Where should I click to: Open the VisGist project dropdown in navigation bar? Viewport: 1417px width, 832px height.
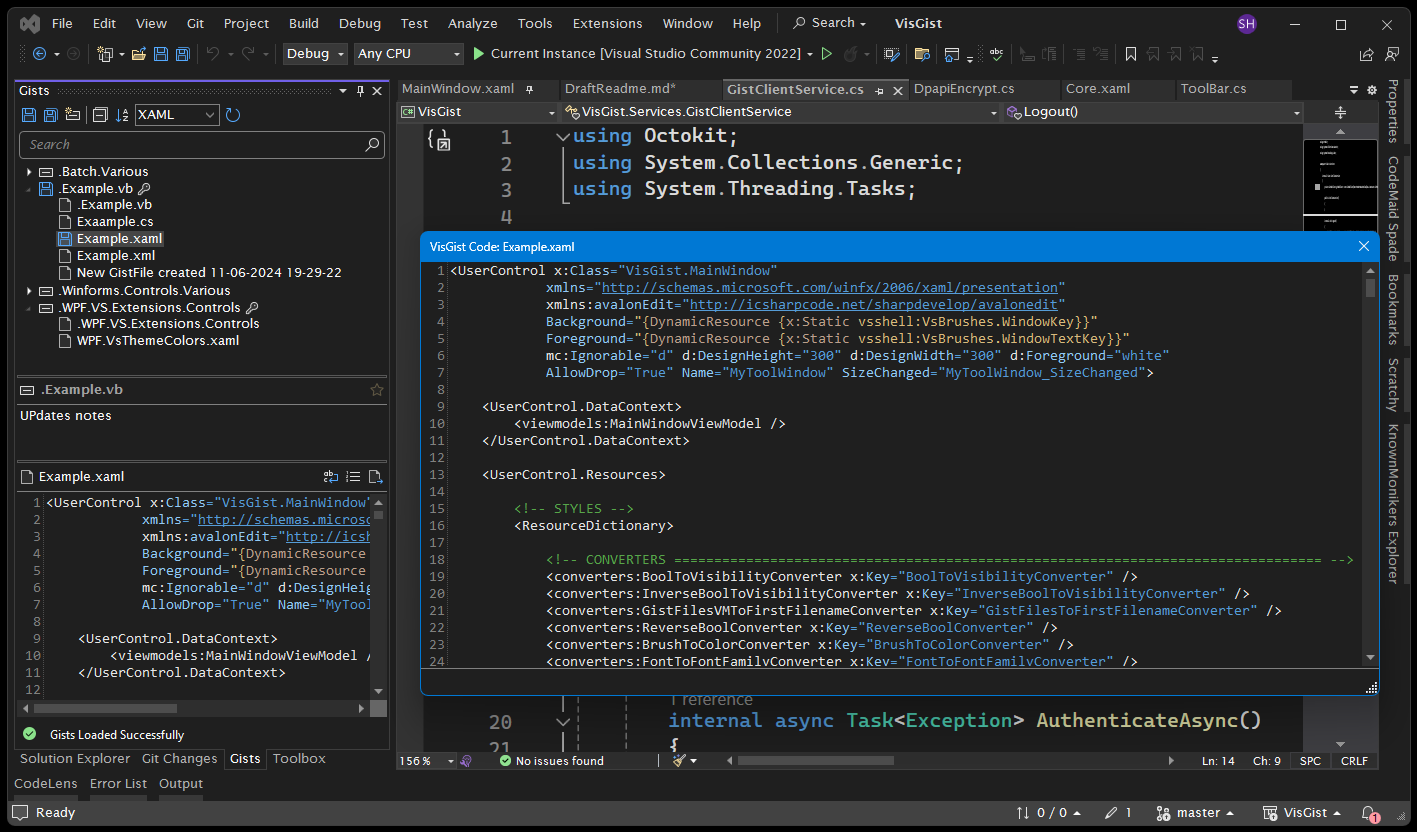(478, 112)
